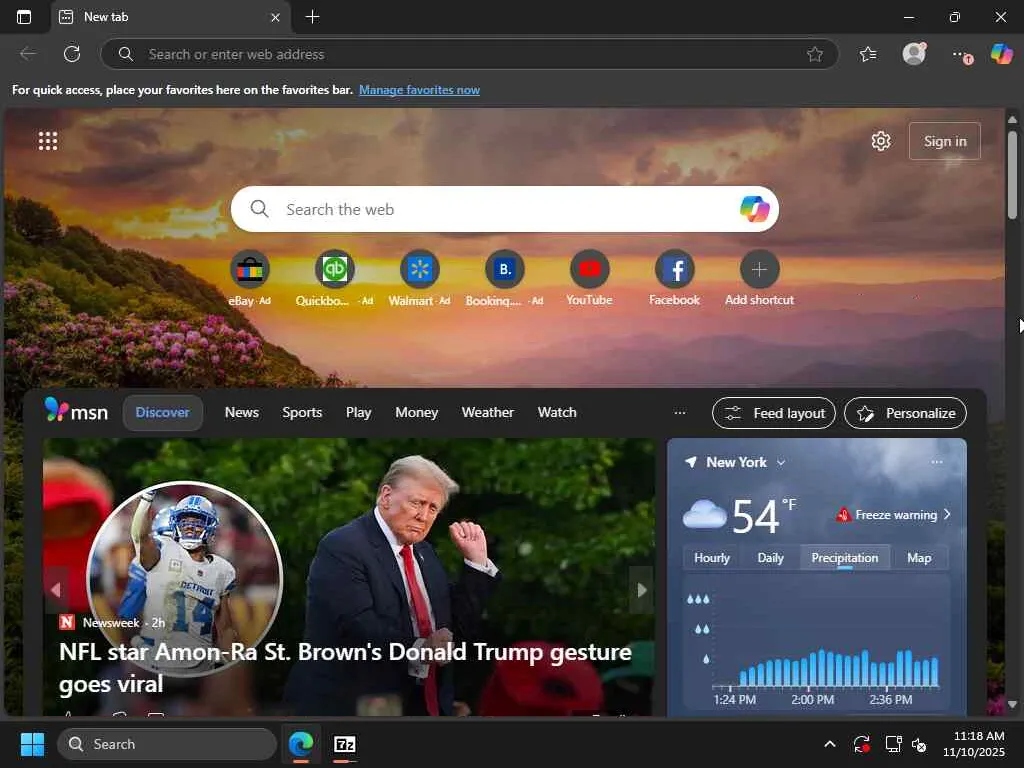Open the eBay shortcut
Viewport: 1024px width, 768px height.
(x=249, y=269)
